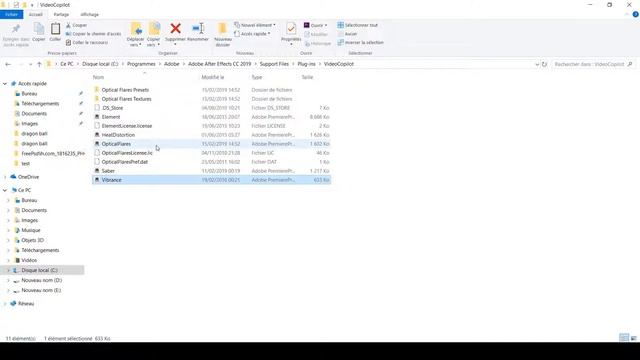The width and height of the screenshot is (640, 360).
Task: Click the Ce PC breadcrumb
Action: [x=67, y=64]
